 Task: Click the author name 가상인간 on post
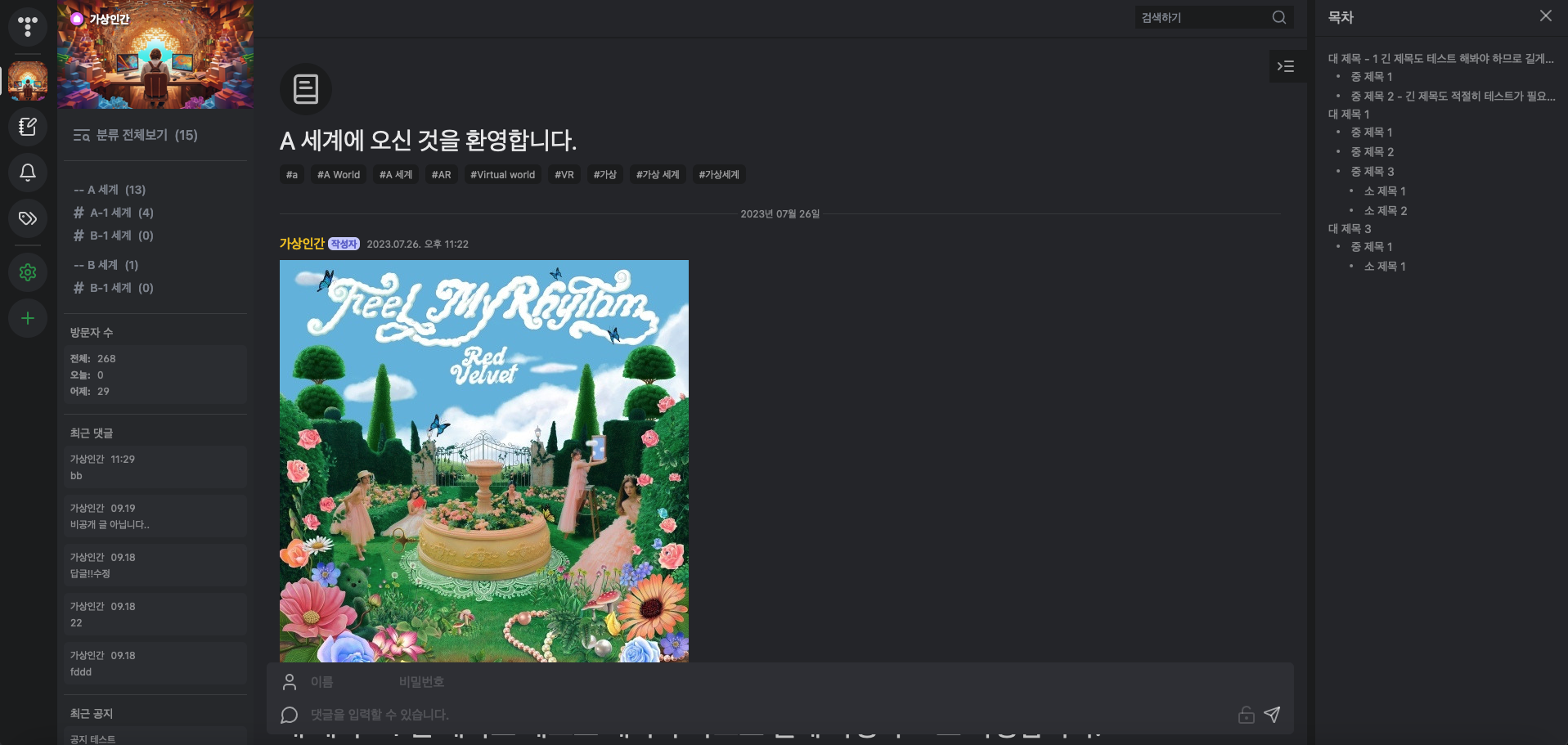pos(302,244)
